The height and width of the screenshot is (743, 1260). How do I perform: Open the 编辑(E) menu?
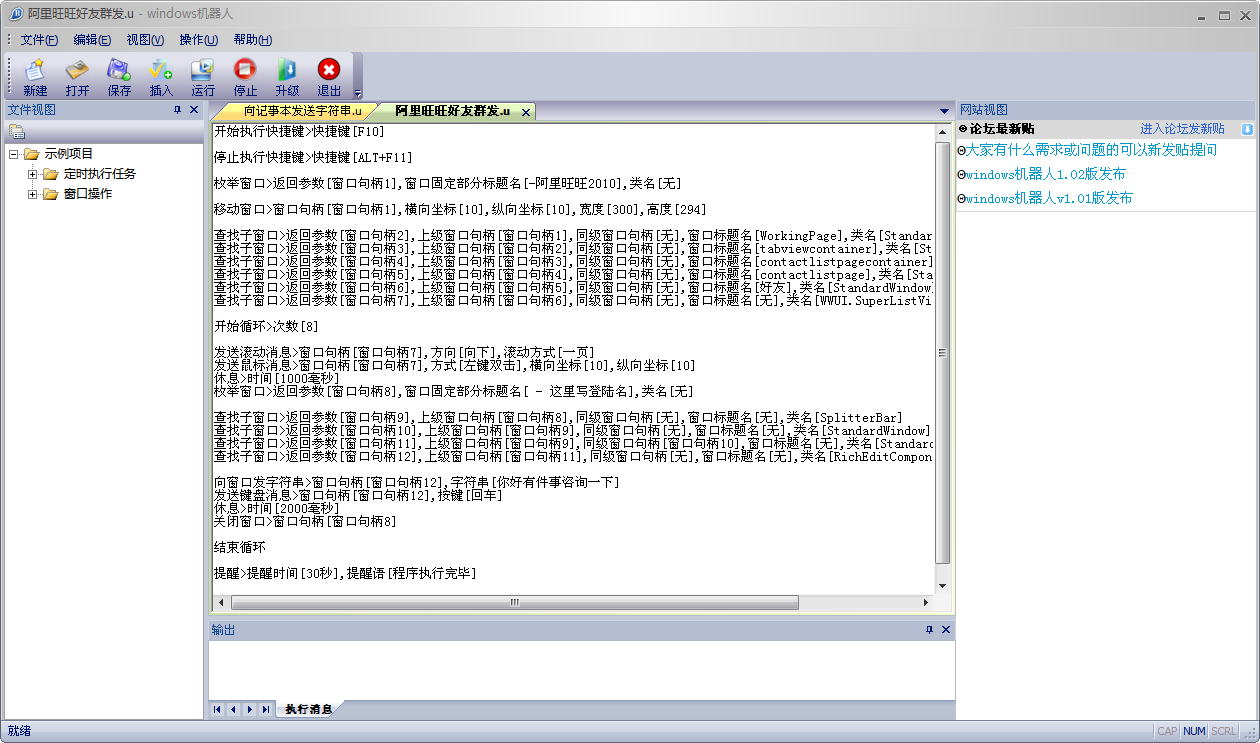point(92,40)
